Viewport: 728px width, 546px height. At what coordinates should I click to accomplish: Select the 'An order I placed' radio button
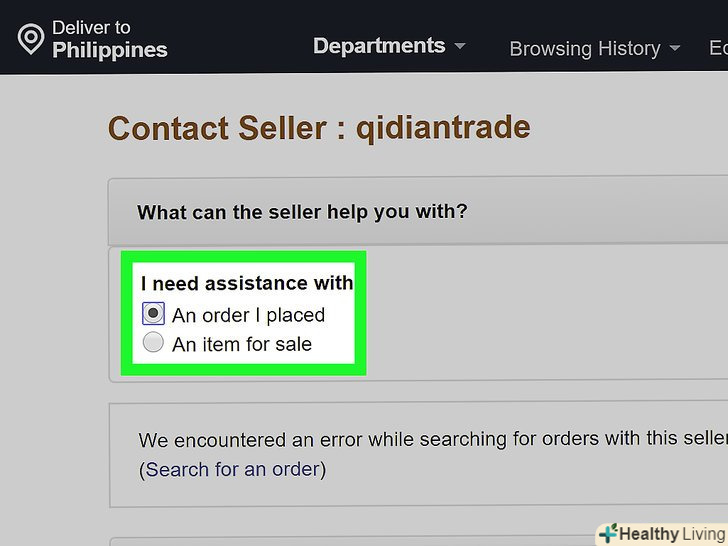pos(153,314)
